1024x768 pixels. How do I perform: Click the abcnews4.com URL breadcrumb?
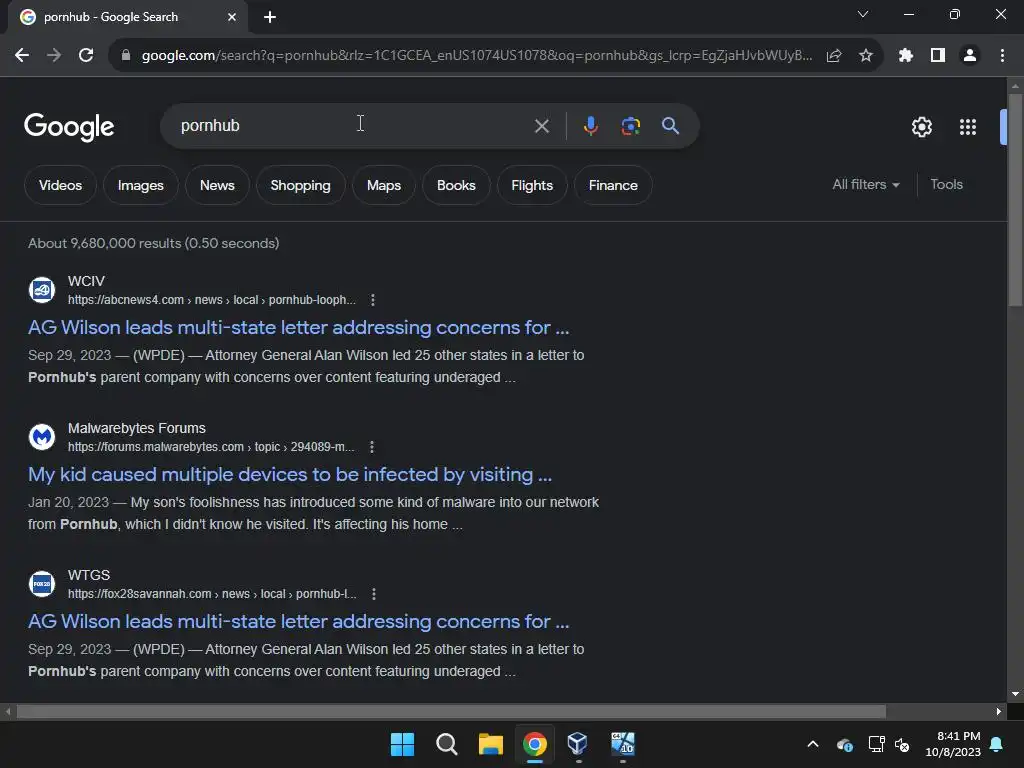tap(212, 300)
